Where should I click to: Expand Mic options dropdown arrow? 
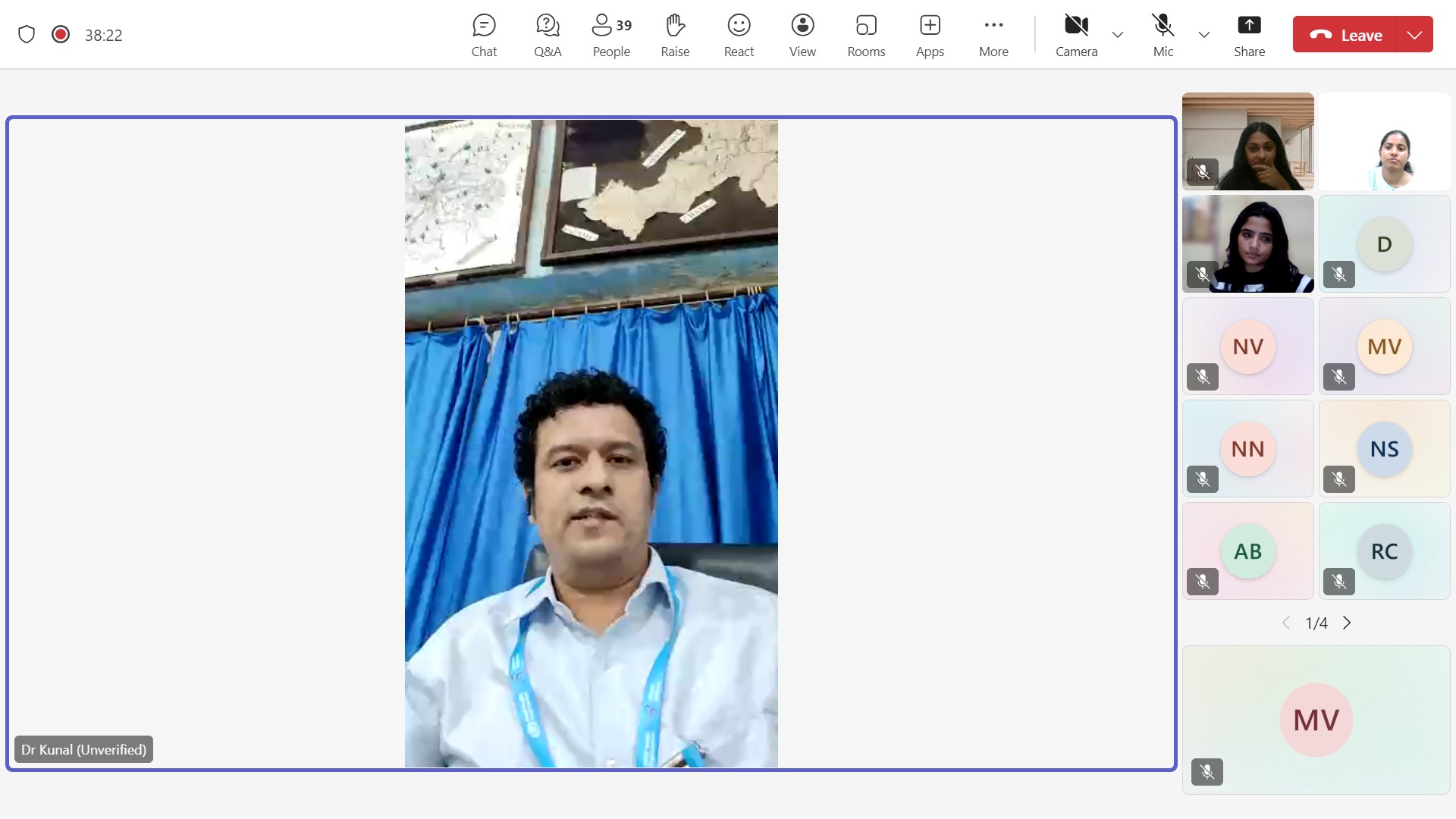[1204, 35]
